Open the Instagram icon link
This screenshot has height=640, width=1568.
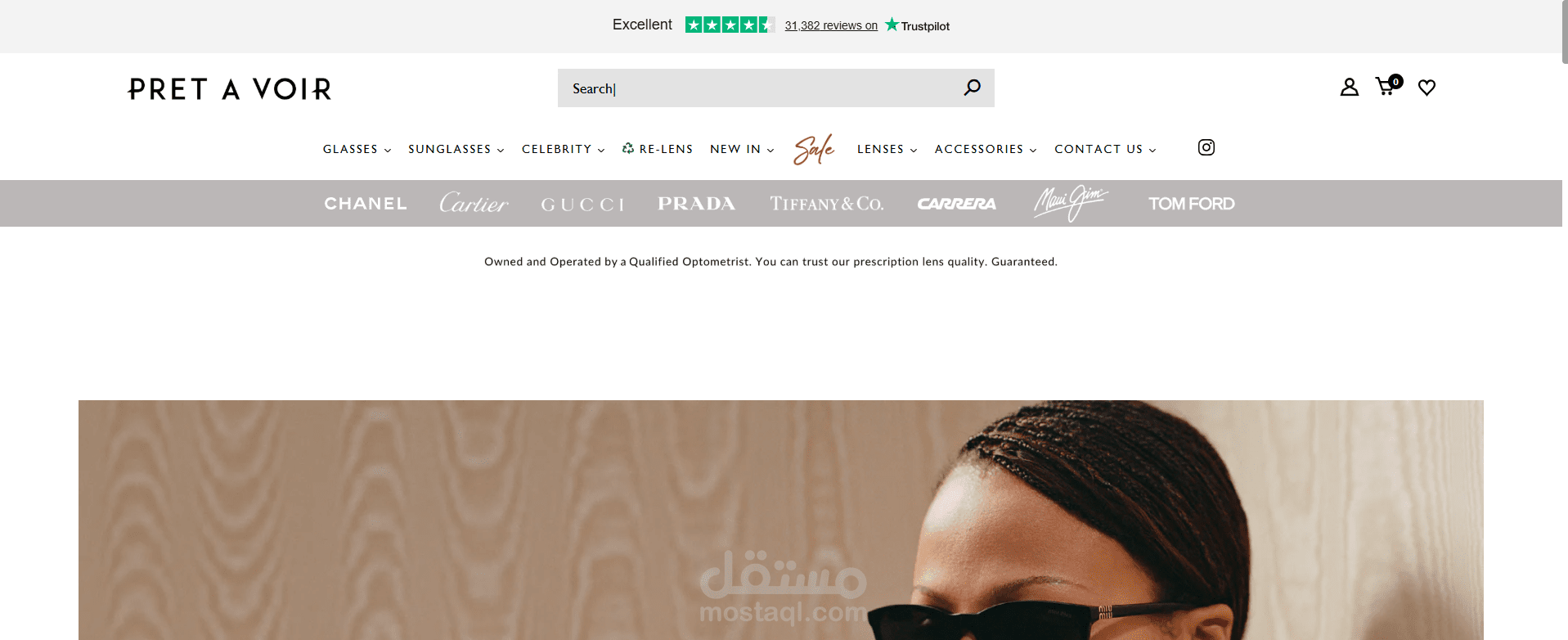[1206, 147]
